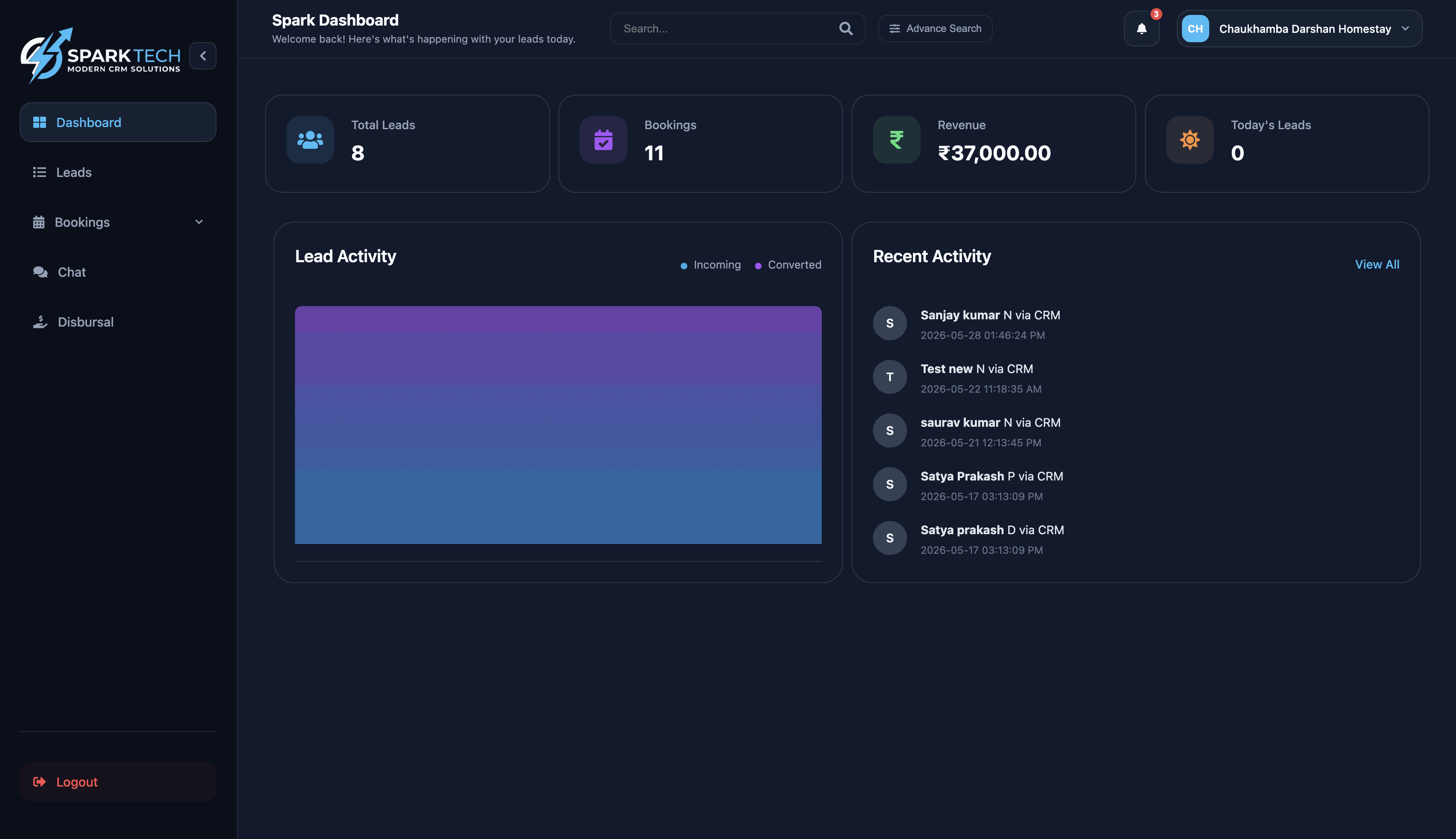
Task: Click the CH profile avatar
Action: (x=1195, y=28)
